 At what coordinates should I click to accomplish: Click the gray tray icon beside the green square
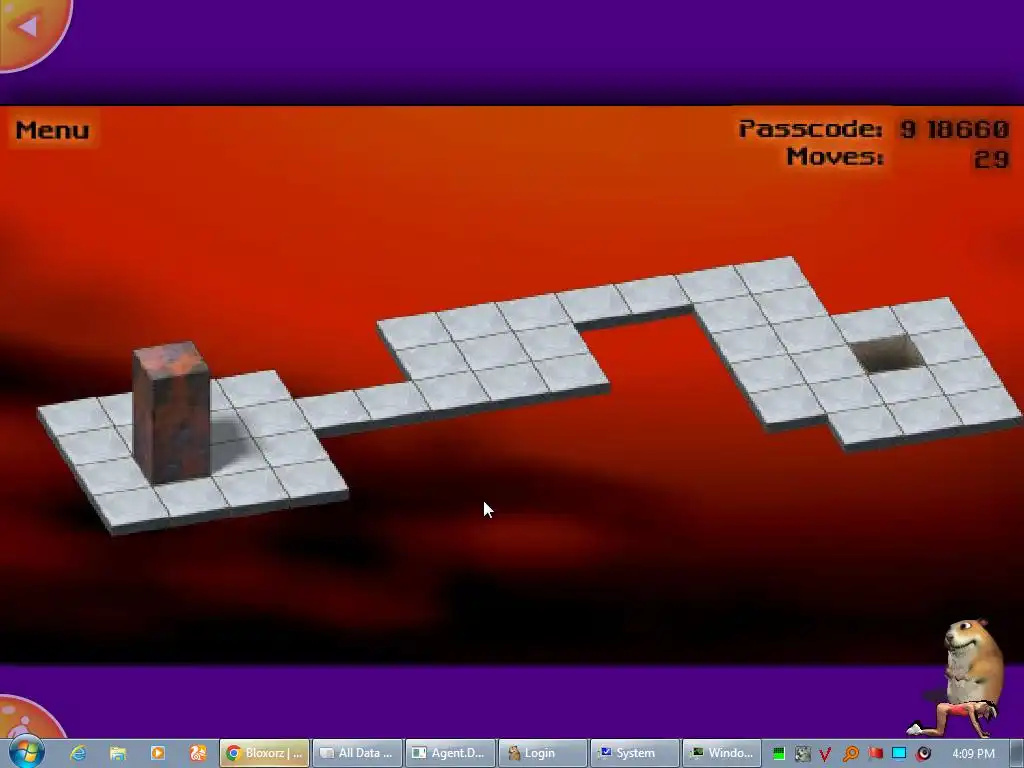[x=803, y=754]
